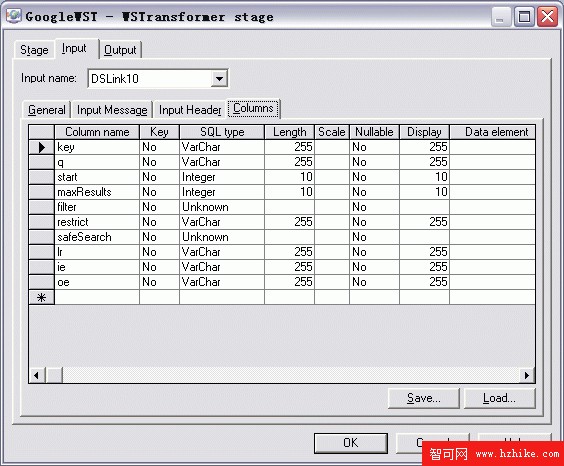Click the Column name header

[97, 132]
